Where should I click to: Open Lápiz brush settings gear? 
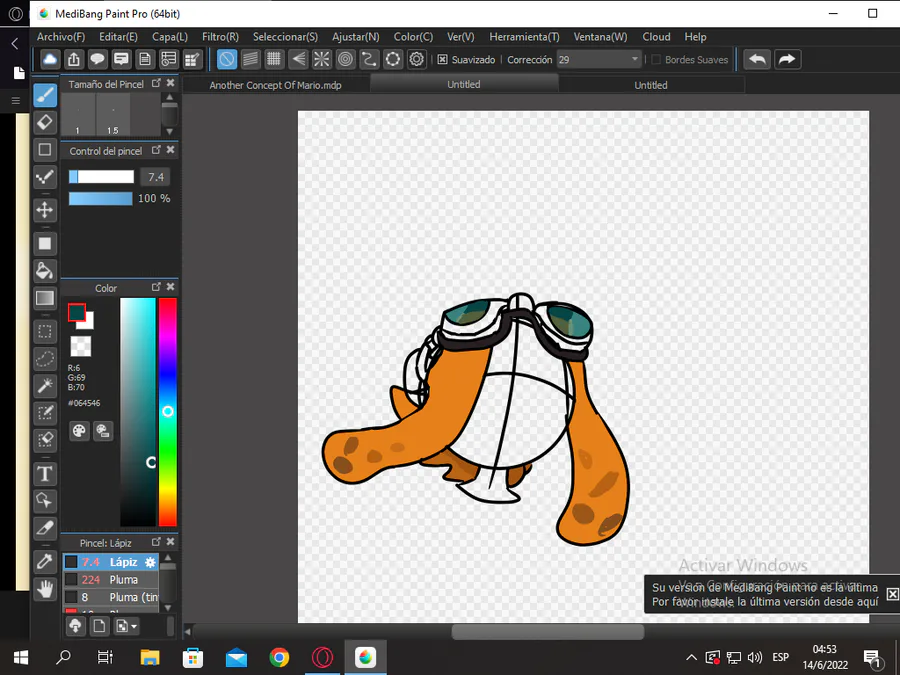tap(150, 562)
